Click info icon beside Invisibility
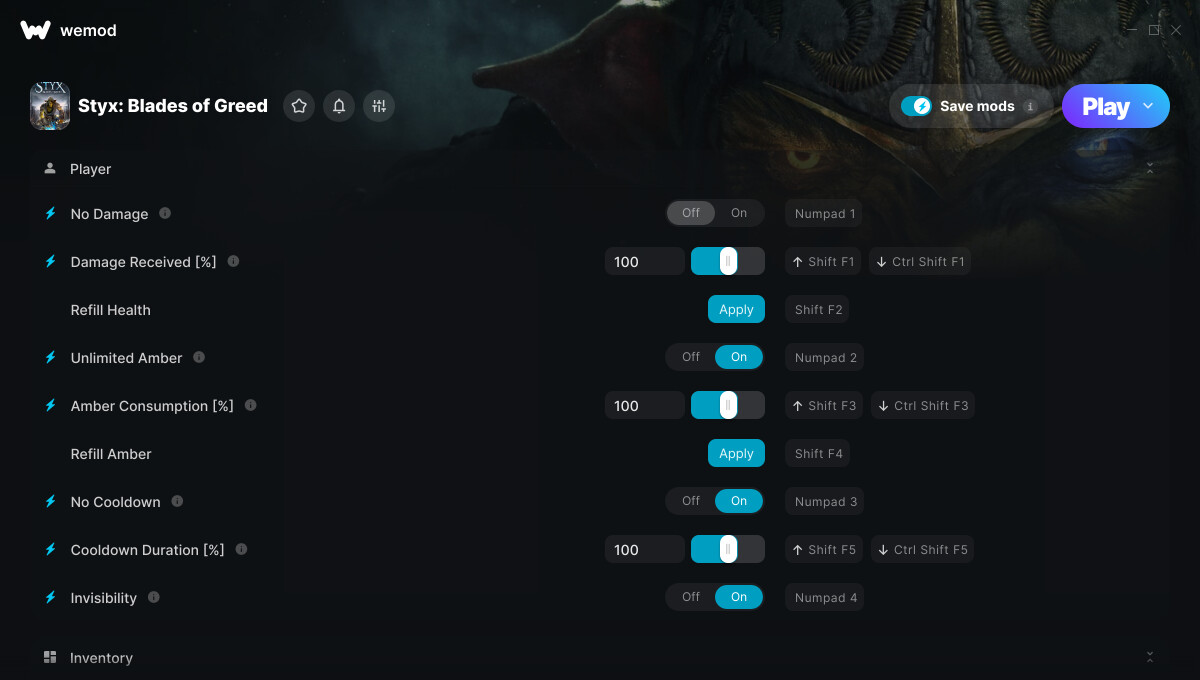 point(153,597)
